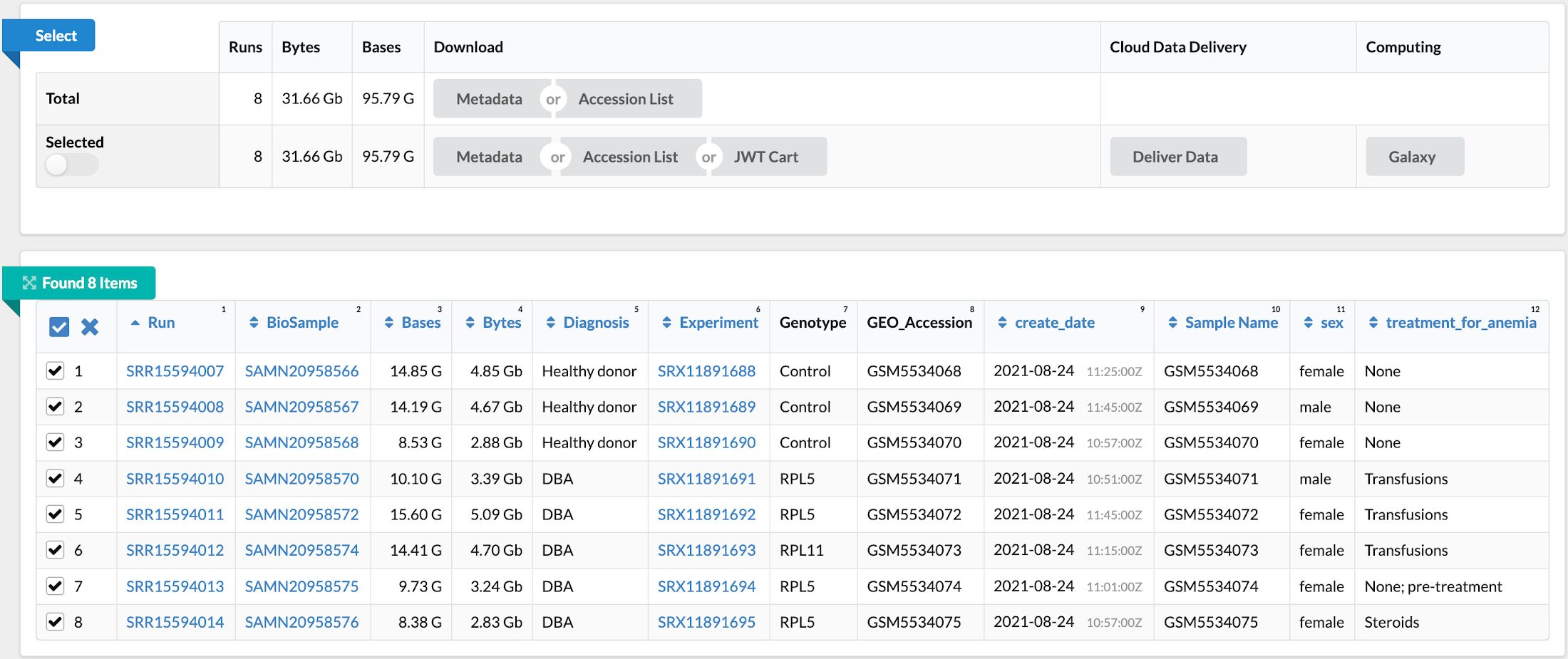The width and height of the screenshot is (1568, 659).
Task: Download Accession List in the Total row
Action: point(626,99)
